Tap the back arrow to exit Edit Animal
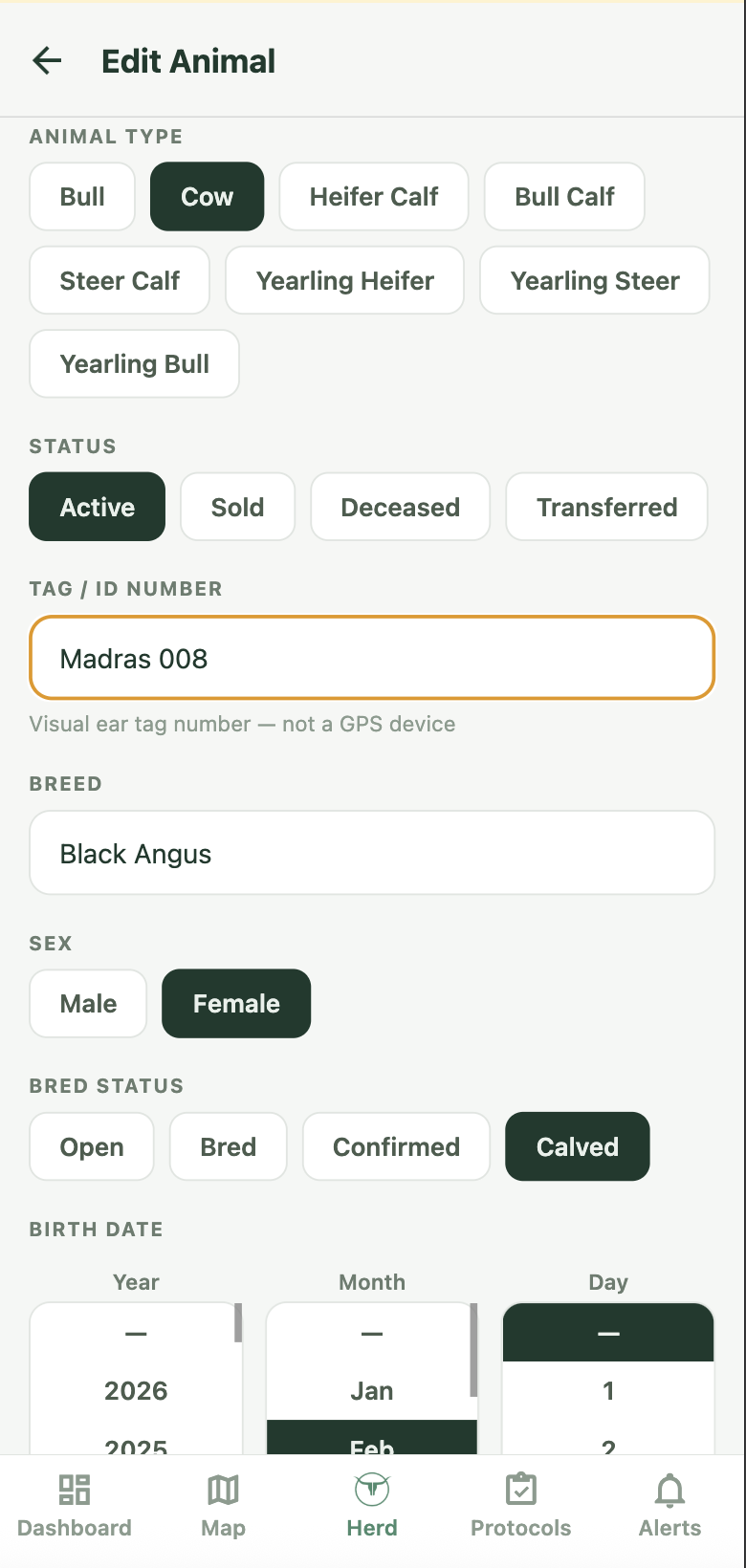Viewport: 746px width, 1568px height. [46, 60]
